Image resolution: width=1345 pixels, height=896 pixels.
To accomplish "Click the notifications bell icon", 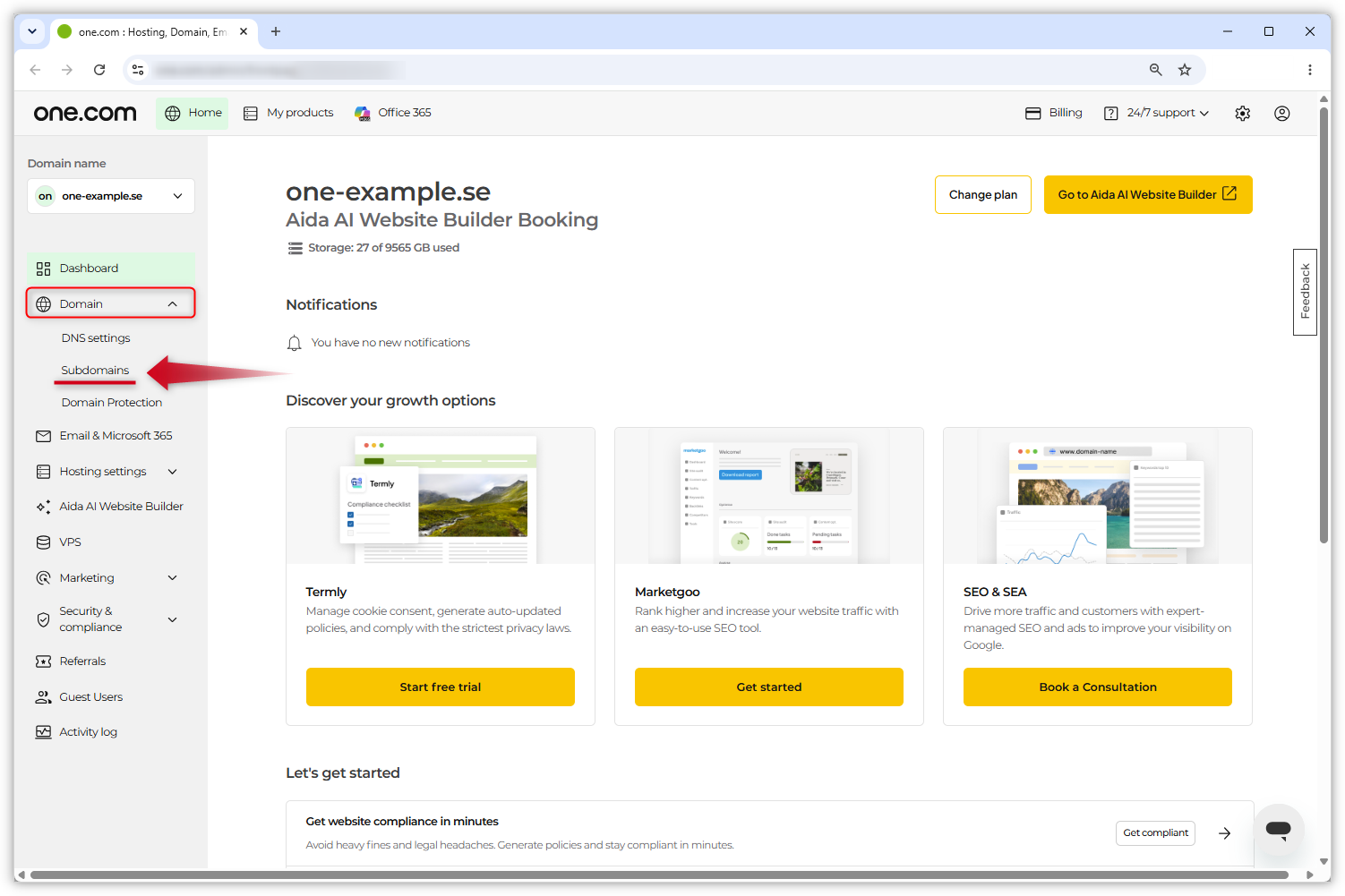I will (294, 343).
